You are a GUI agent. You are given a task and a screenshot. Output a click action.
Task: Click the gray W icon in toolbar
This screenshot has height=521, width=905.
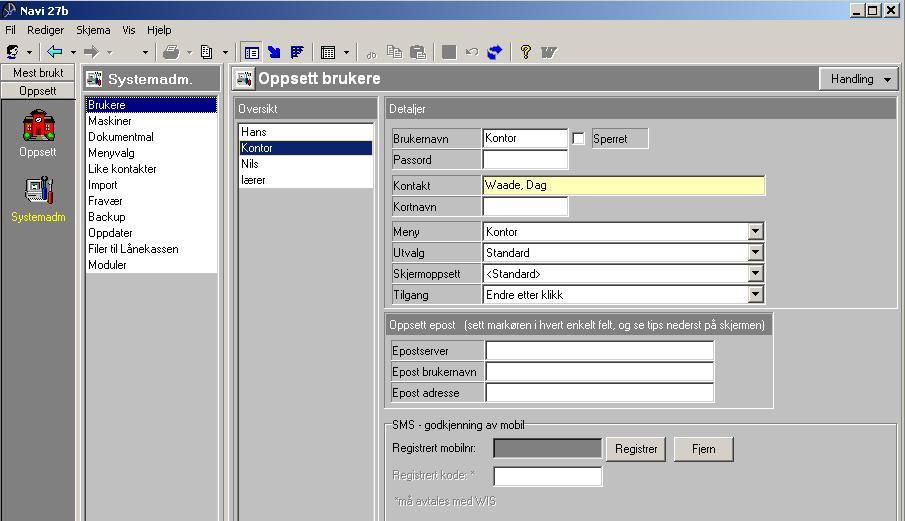(549, 53)
